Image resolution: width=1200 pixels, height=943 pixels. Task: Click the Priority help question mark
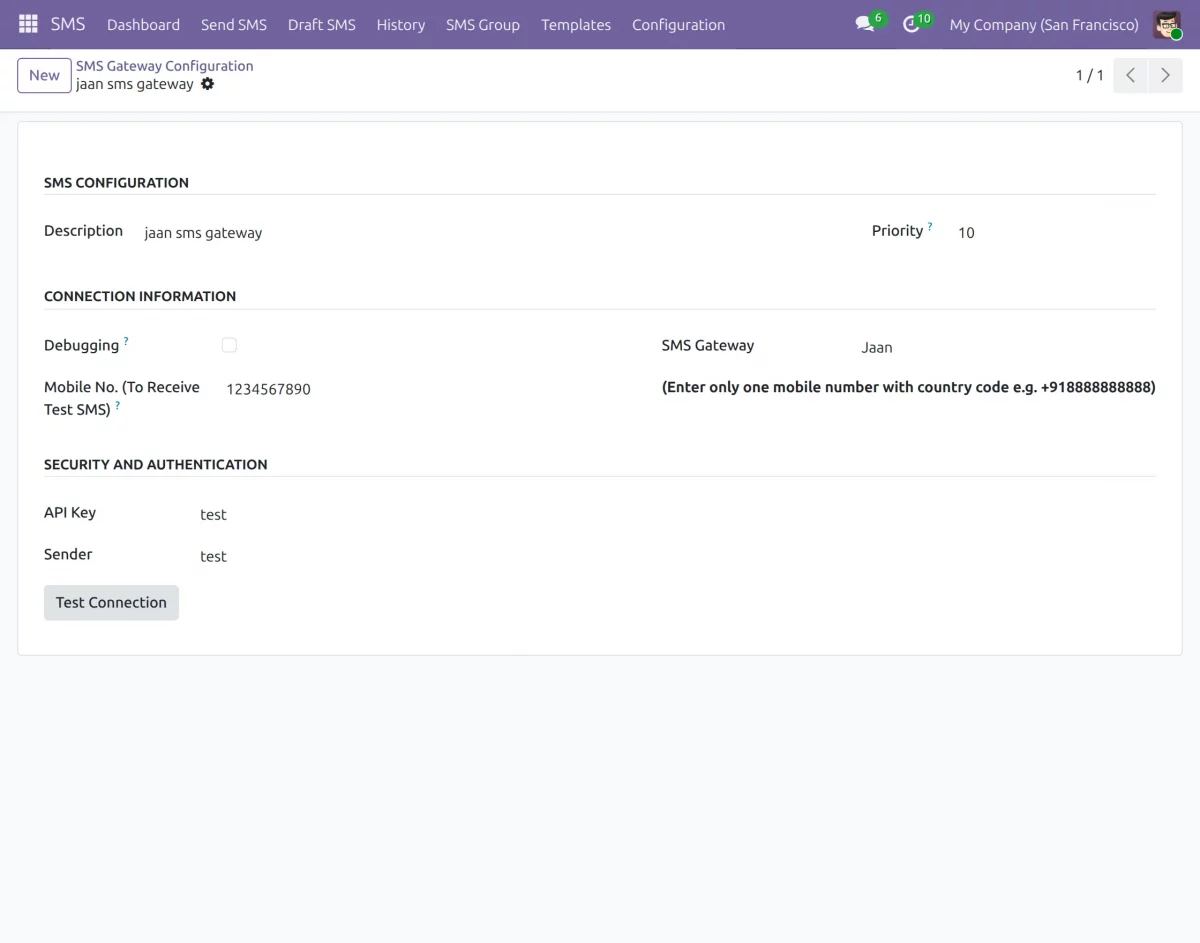pyautogui.click(x=930, y=224)
